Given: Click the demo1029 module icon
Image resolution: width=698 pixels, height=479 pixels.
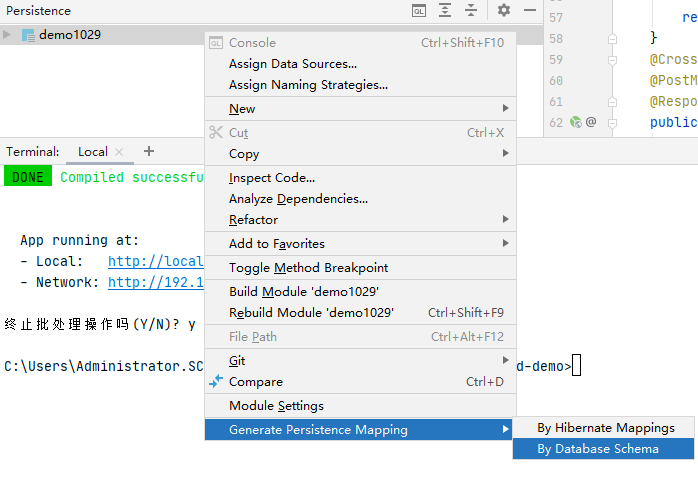Looking at the screenshot, I should [x=28, y=35].
